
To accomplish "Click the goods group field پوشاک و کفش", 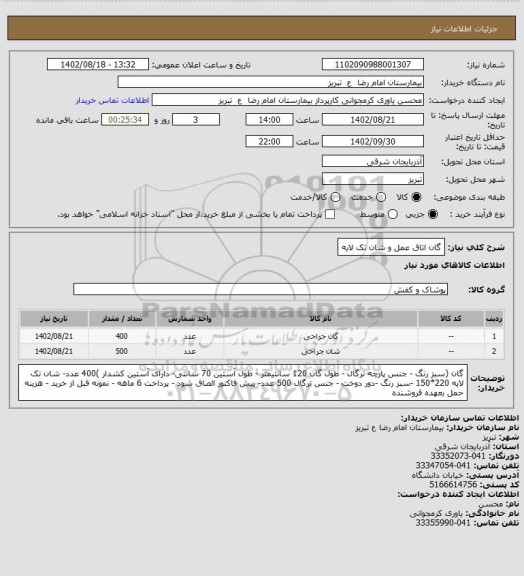I will (x=260, y=289).
